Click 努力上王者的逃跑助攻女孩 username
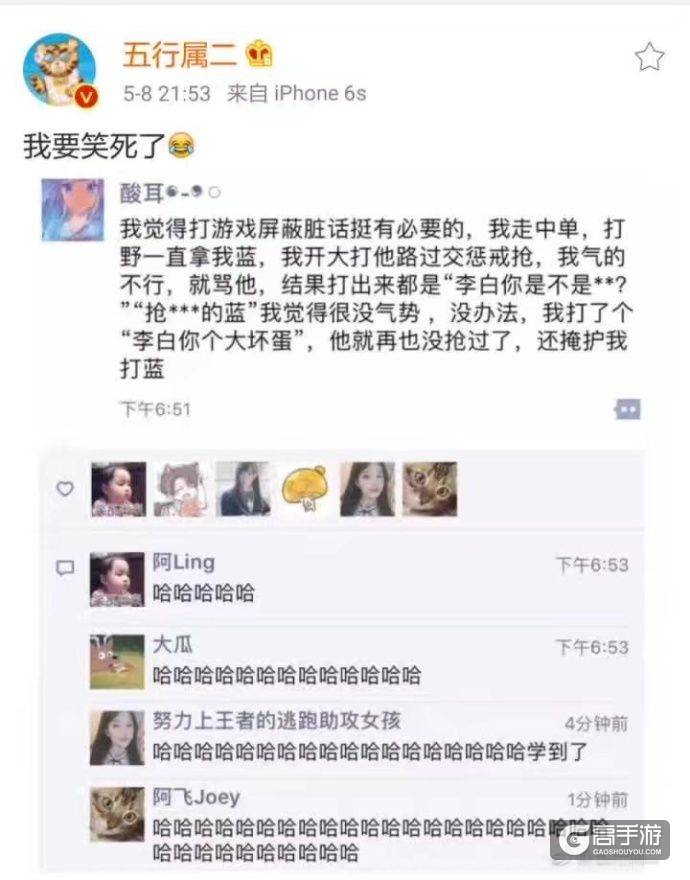This screenshot has width=690, height=880. pos(276,721)
